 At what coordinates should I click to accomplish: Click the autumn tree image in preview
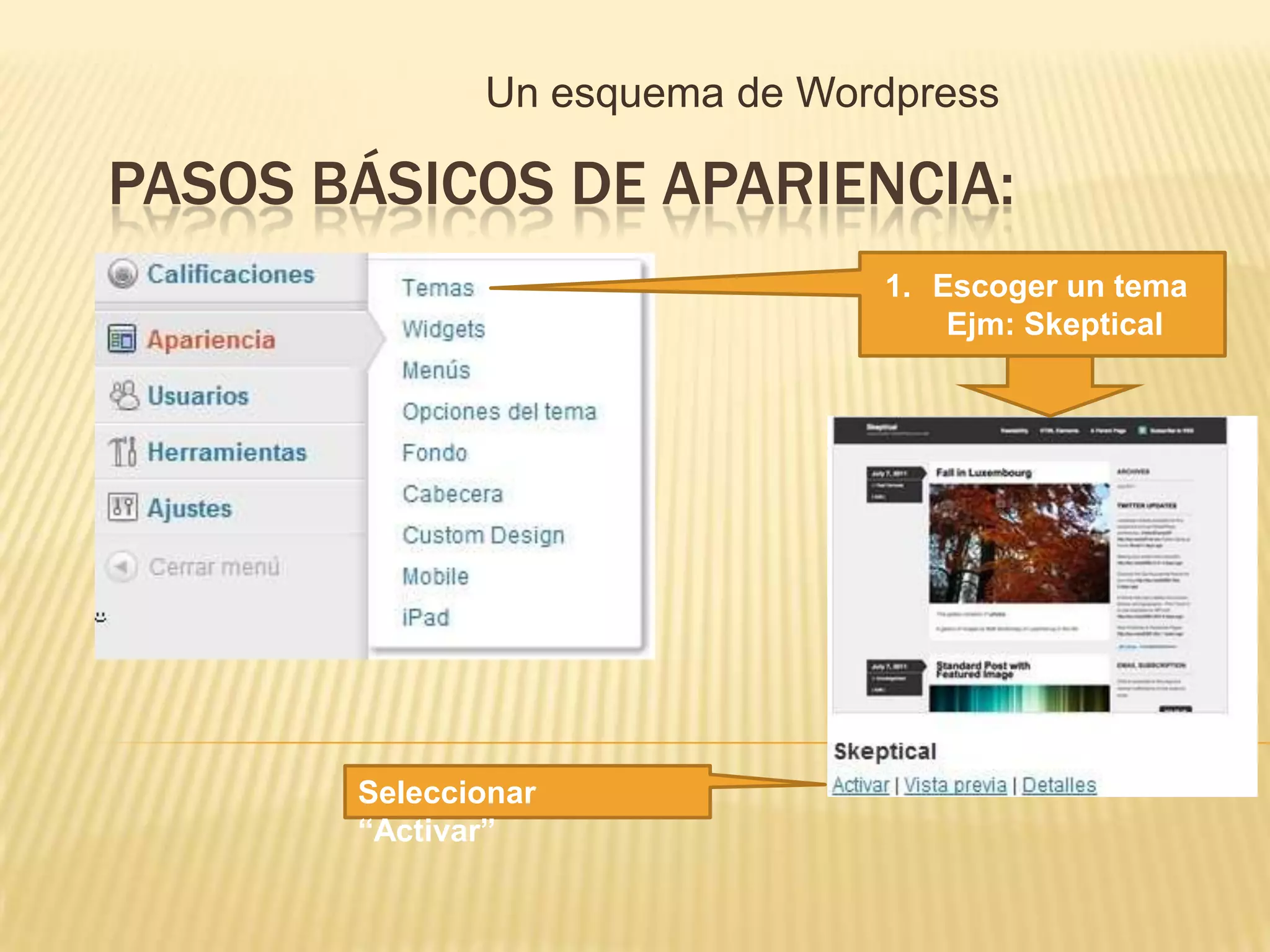1019,544
